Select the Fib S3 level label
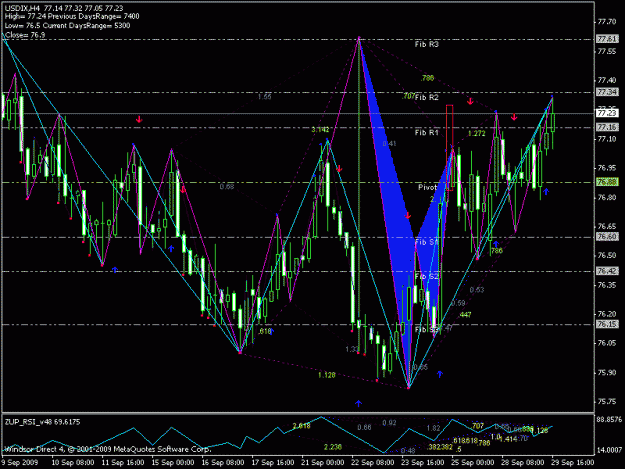 426,330
